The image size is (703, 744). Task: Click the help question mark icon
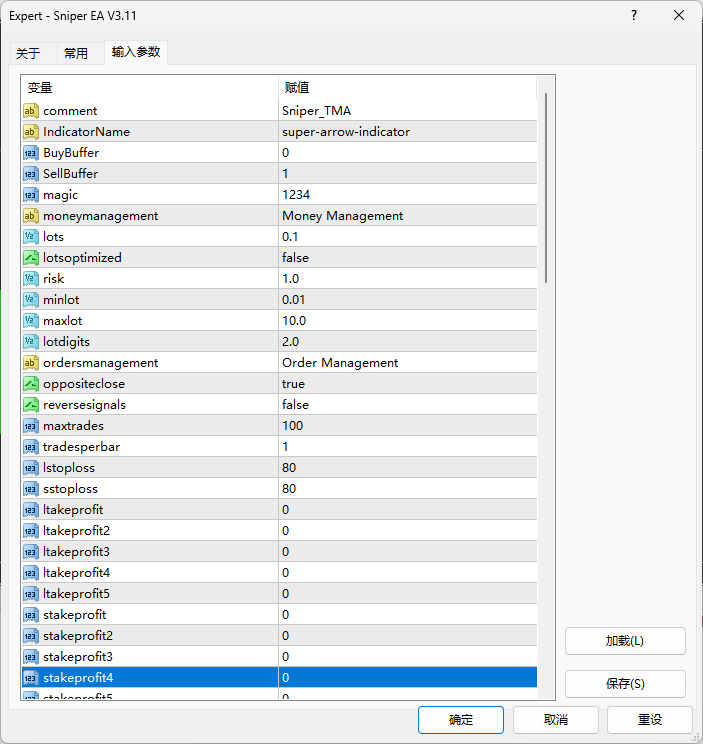click(x=634, y=16)
